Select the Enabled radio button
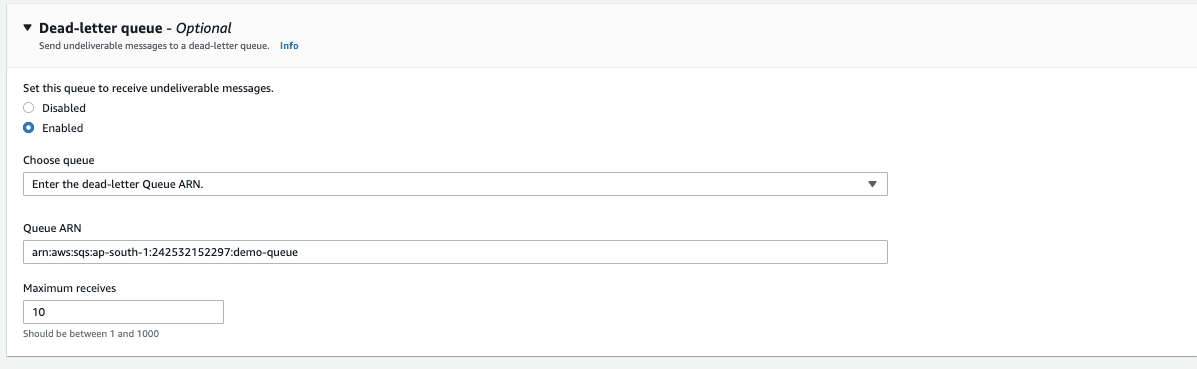The width and height of the screenshot is (1197, 369). pos(28,128)
